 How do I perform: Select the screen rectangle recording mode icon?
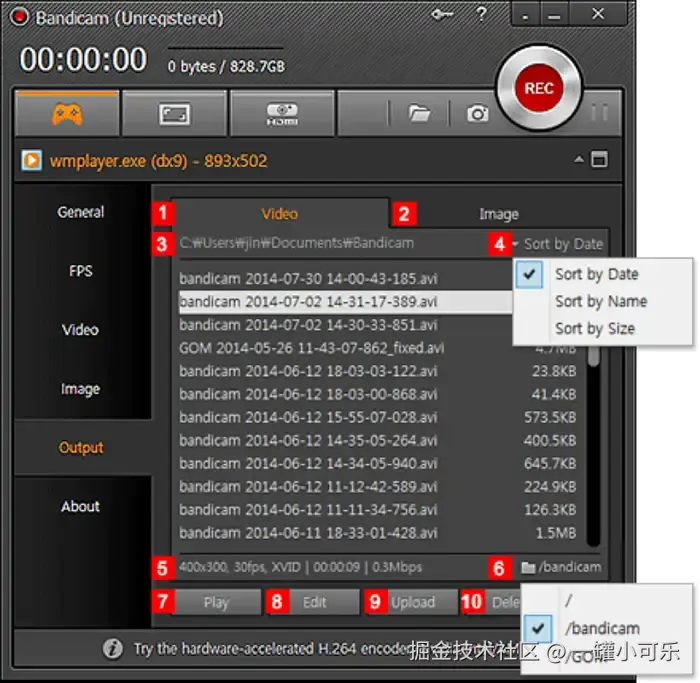click(175, 114)
